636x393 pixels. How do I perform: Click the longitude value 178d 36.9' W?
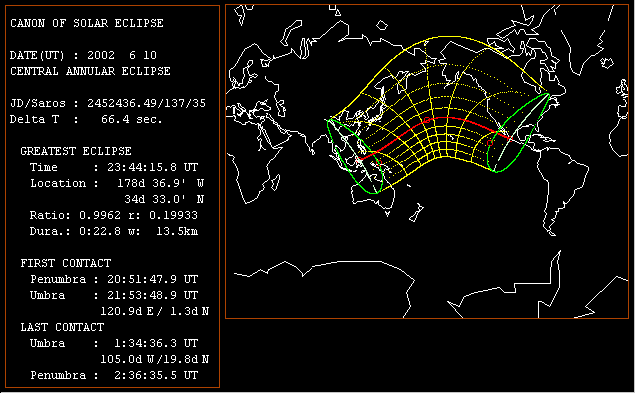click(161, 183)
